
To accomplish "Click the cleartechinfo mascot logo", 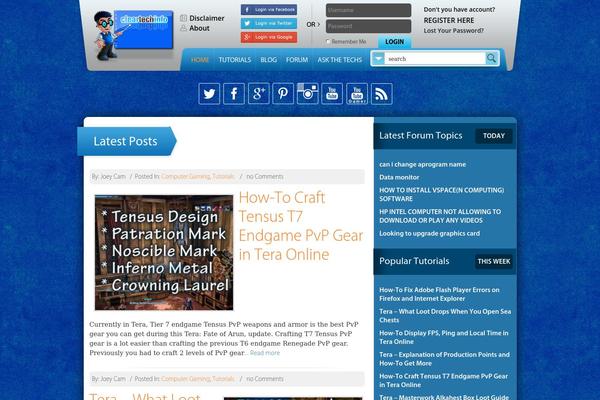I will click(x=133, y=35).
